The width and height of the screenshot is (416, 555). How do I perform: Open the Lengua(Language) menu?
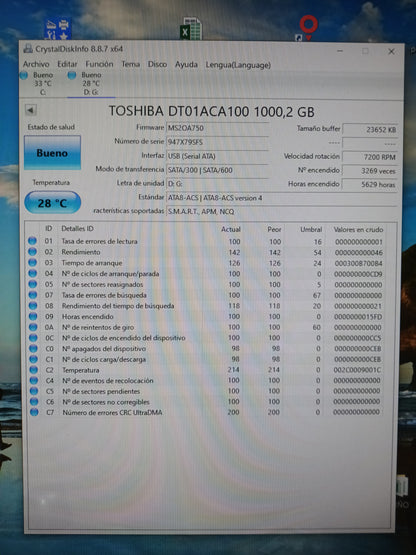point(238,65)
